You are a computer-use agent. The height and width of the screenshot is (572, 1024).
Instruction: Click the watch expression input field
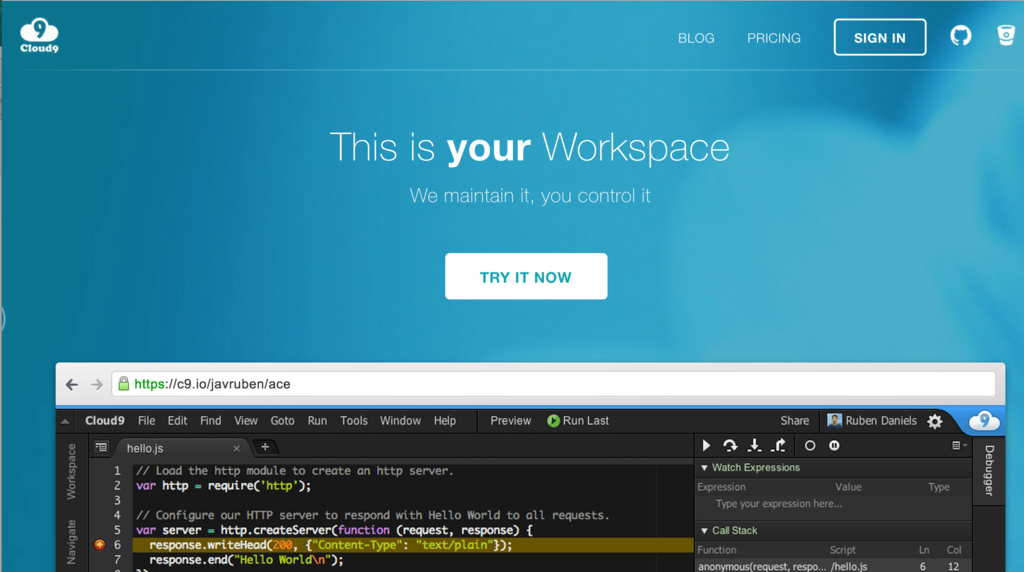(x=833, y=504)
